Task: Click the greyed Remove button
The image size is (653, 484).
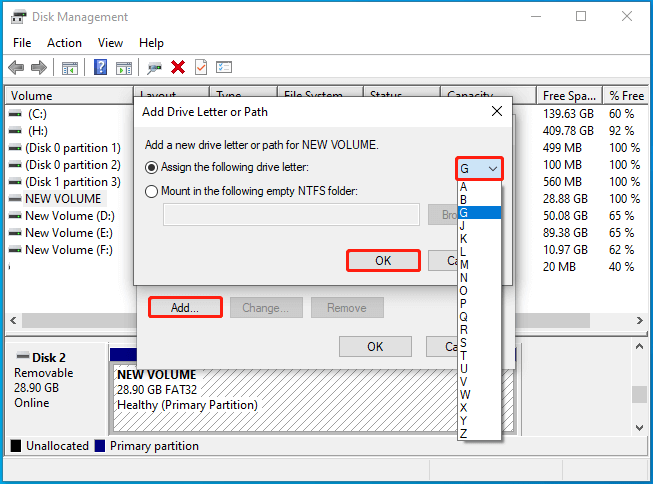Action: click(x=347, y=308)
